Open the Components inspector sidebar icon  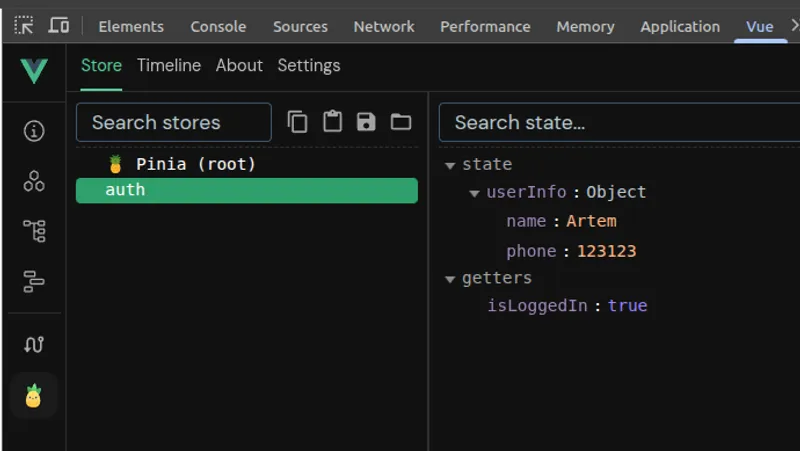pyautogui.click(x=34, y=181)
